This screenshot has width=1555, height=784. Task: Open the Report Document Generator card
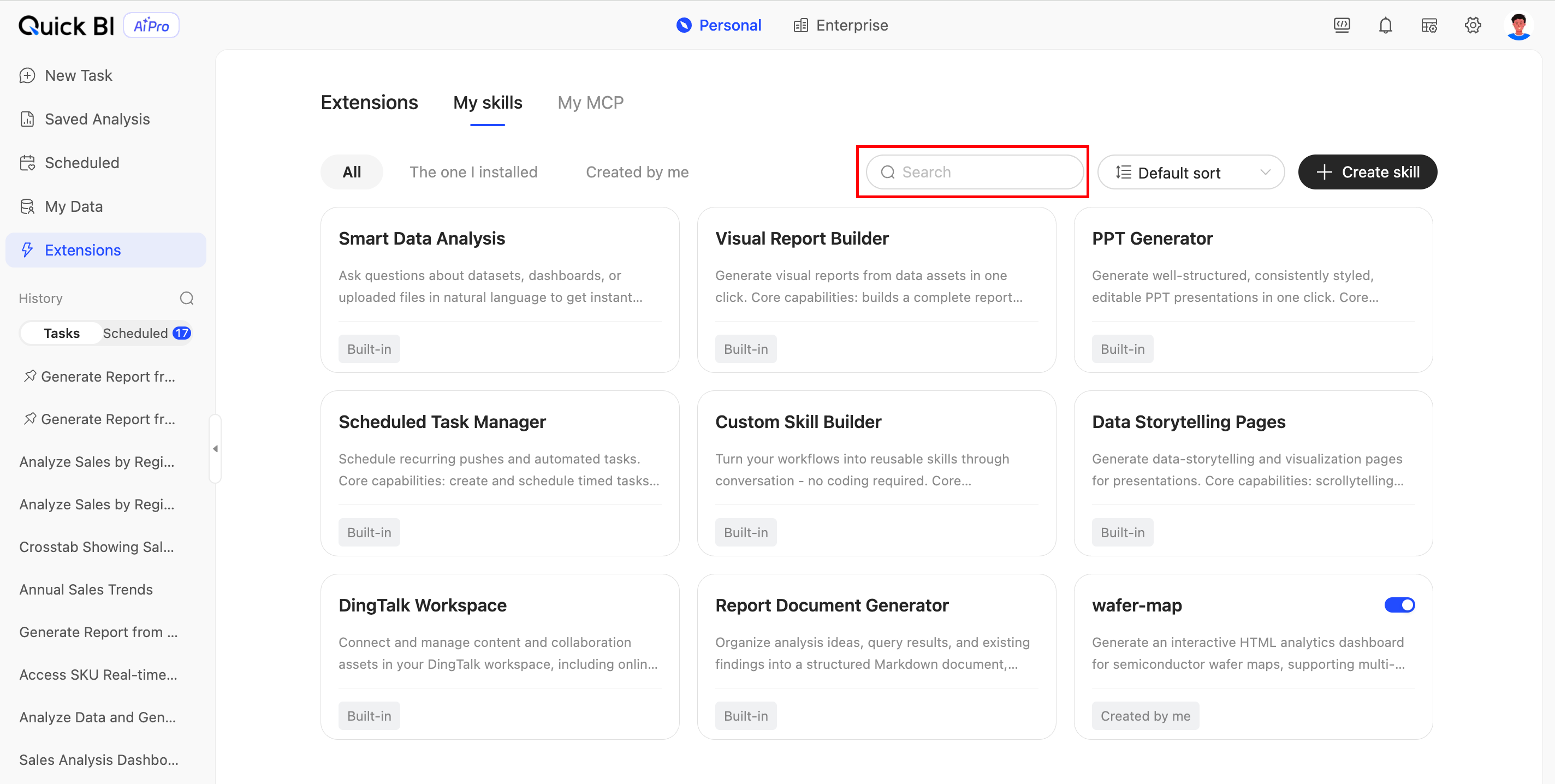pyautogui.click(x=876, y=657)
